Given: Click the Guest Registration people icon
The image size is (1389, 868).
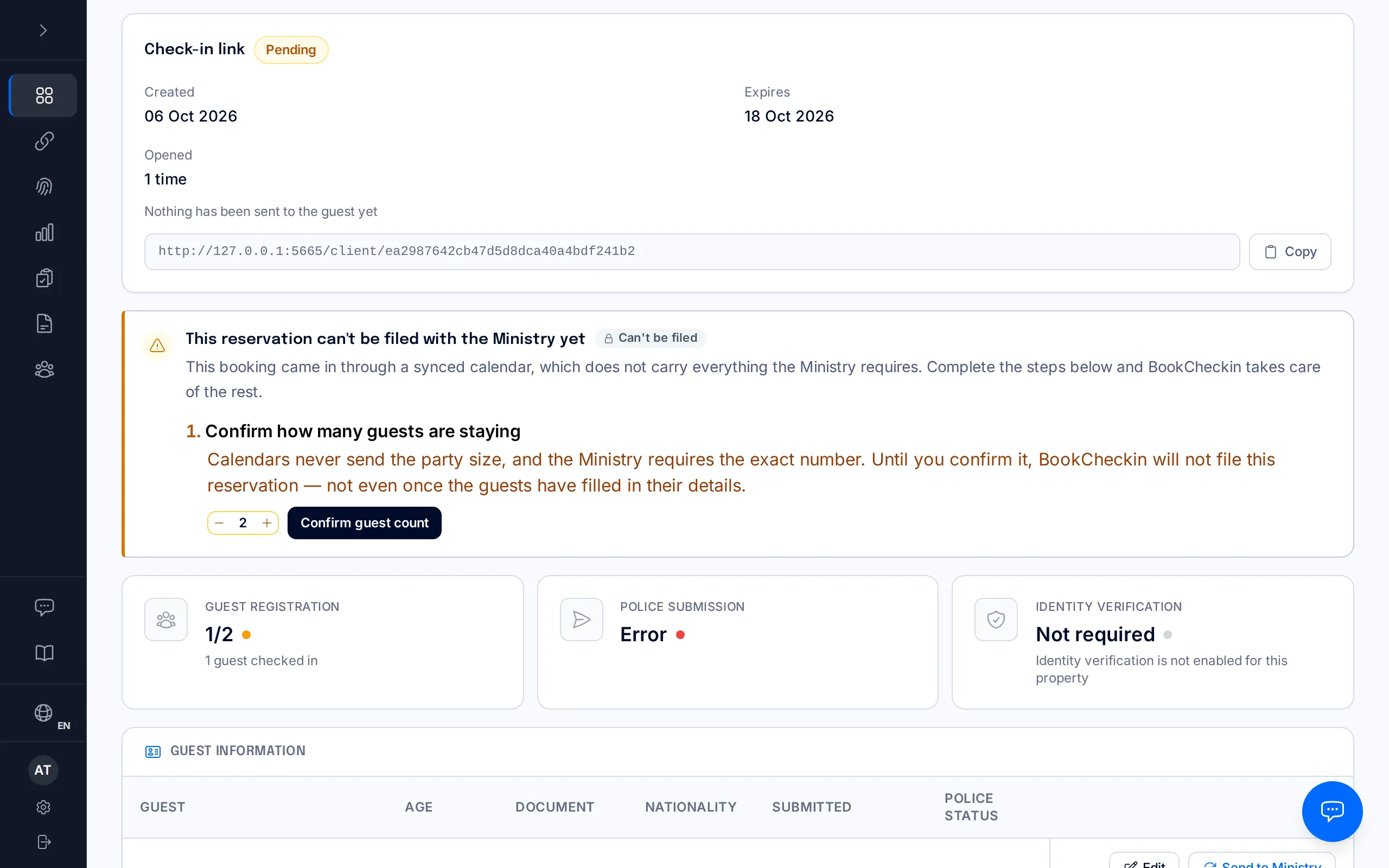Looking at the screenshot, I should (166, 620).
